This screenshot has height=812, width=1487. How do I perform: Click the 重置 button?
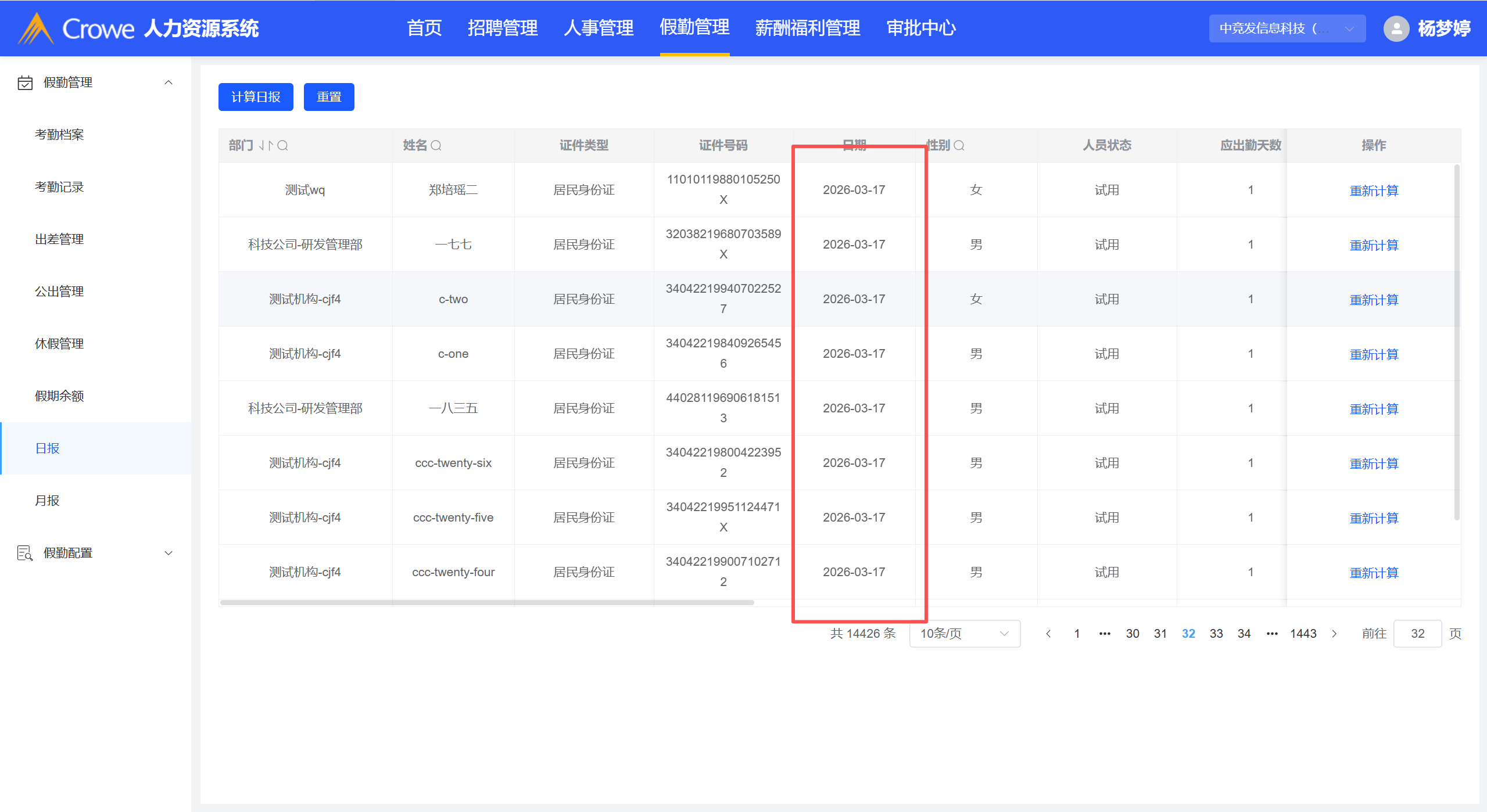coord(329,97)
